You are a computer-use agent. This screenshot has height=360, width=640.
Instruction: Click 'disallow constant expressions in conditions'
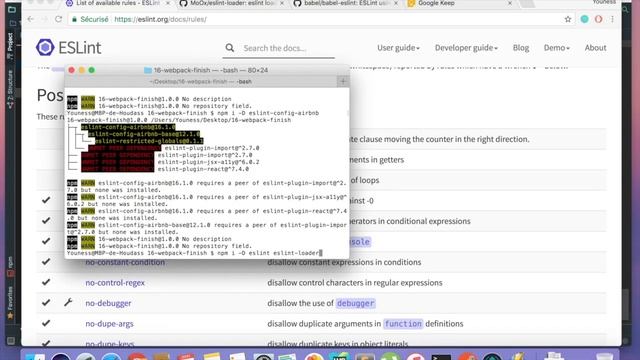344,262
